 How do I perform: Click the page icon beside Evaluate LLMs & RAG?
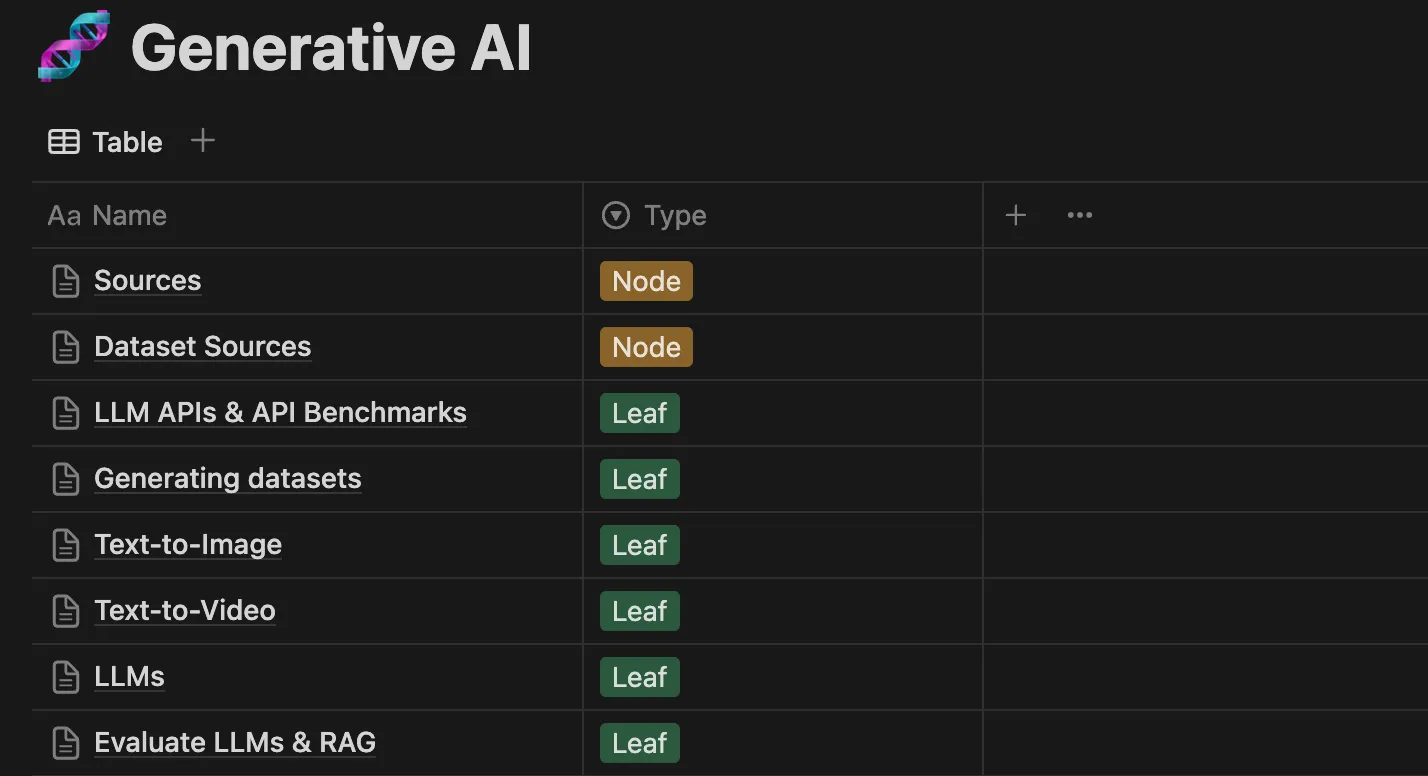tap(65, 743)
